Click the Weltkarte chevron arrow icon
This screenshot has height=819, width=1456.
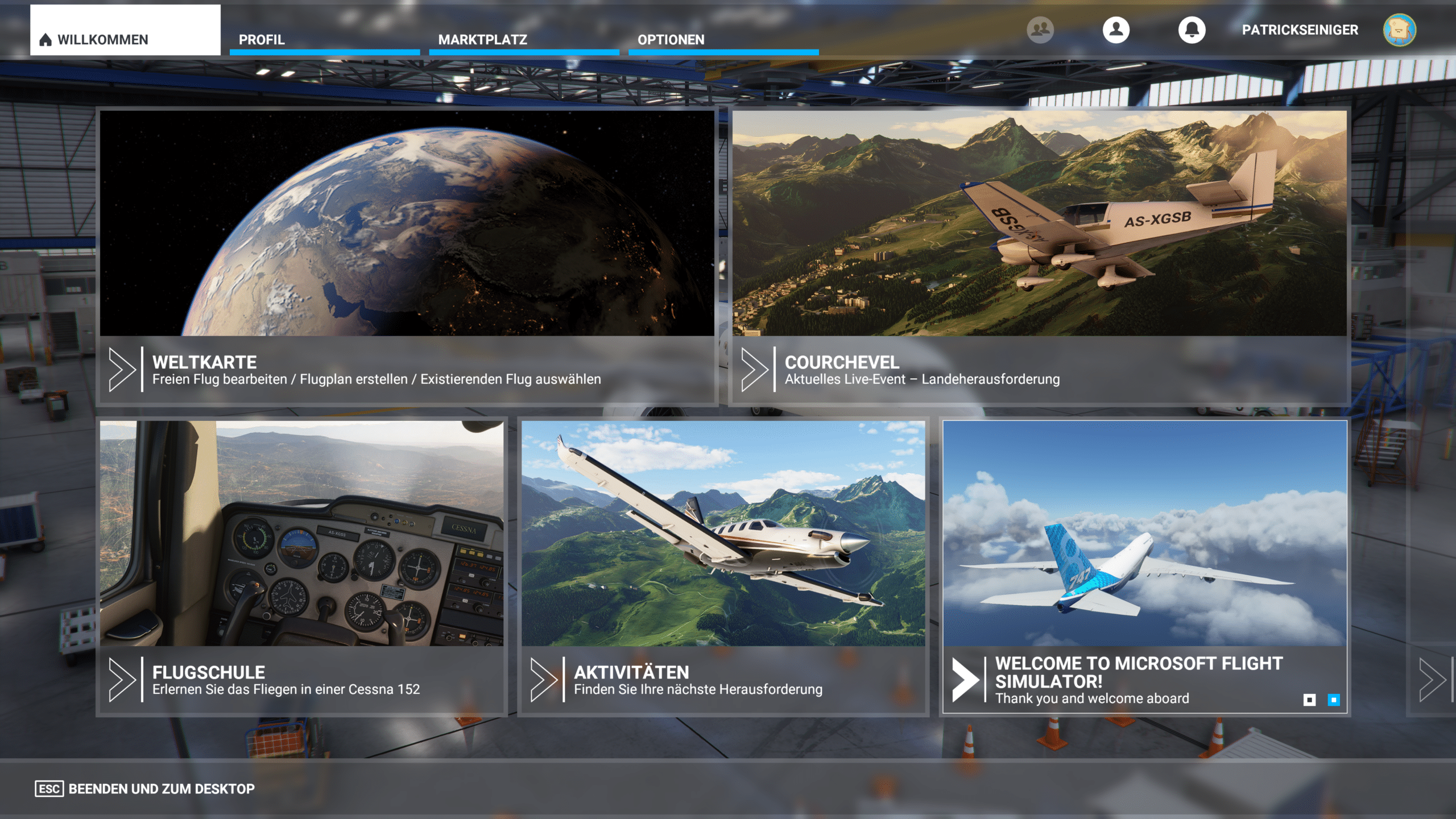(x=122, y=370)
